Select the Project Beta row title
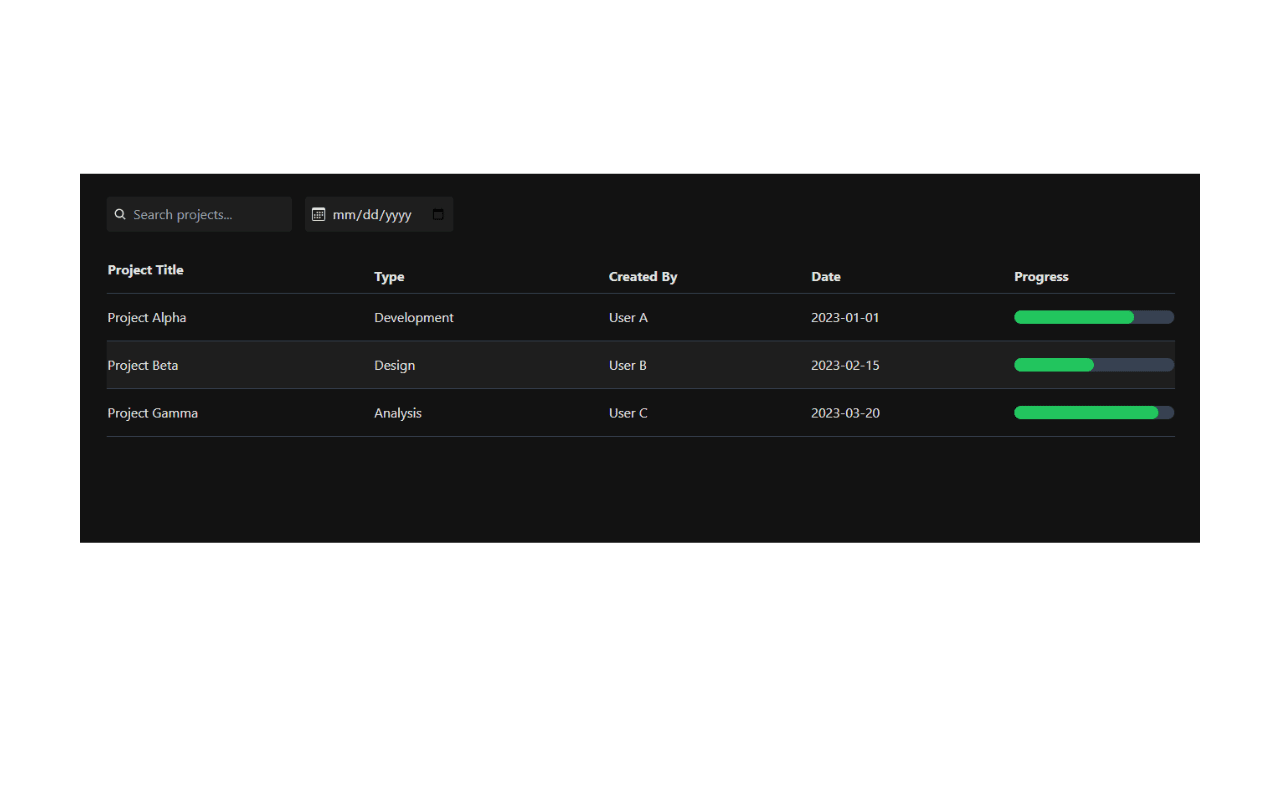Image resolution: width=1280 pixels, height=800 pixels. [143, 365]
